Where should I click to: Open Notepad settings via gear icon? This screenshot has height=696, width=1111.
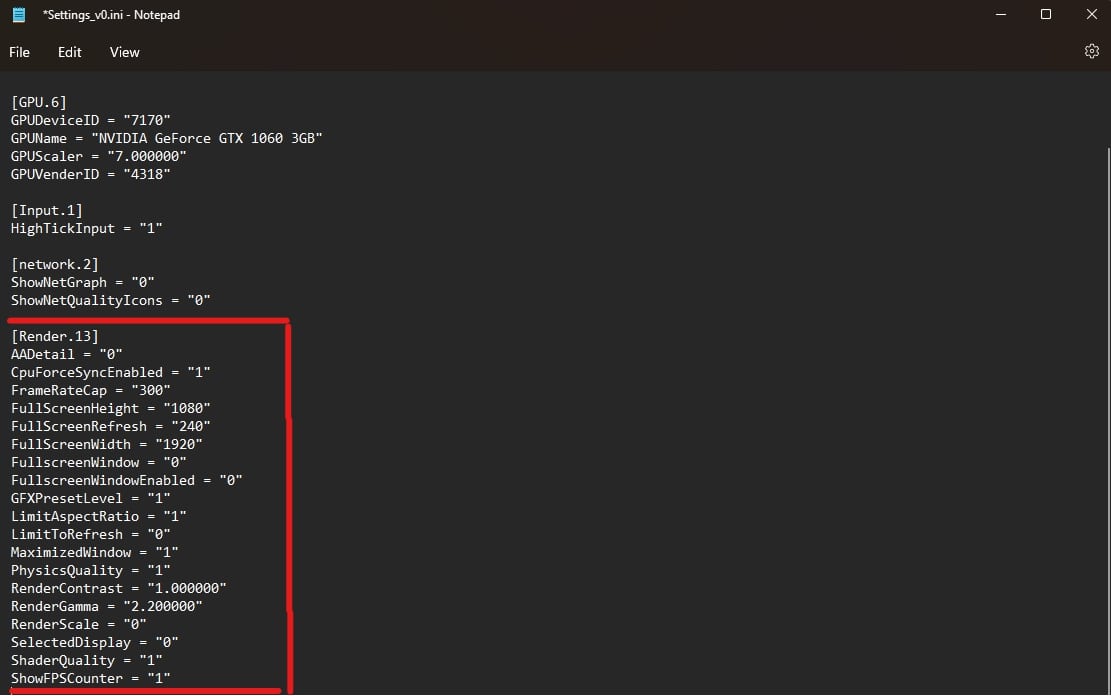point(1092,51)
